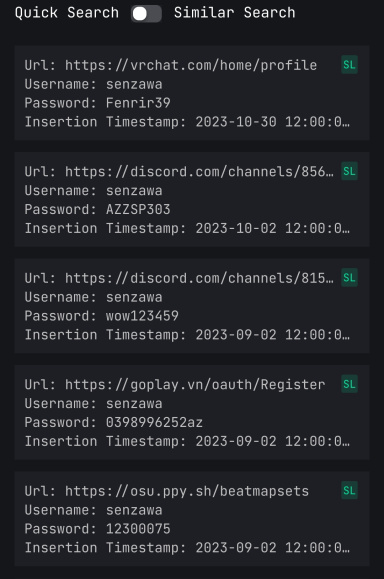This screenshot has width=384, height=579.
Task: Open the goplay.vn/oauth/Register URL line
Action: pos(175,384)
